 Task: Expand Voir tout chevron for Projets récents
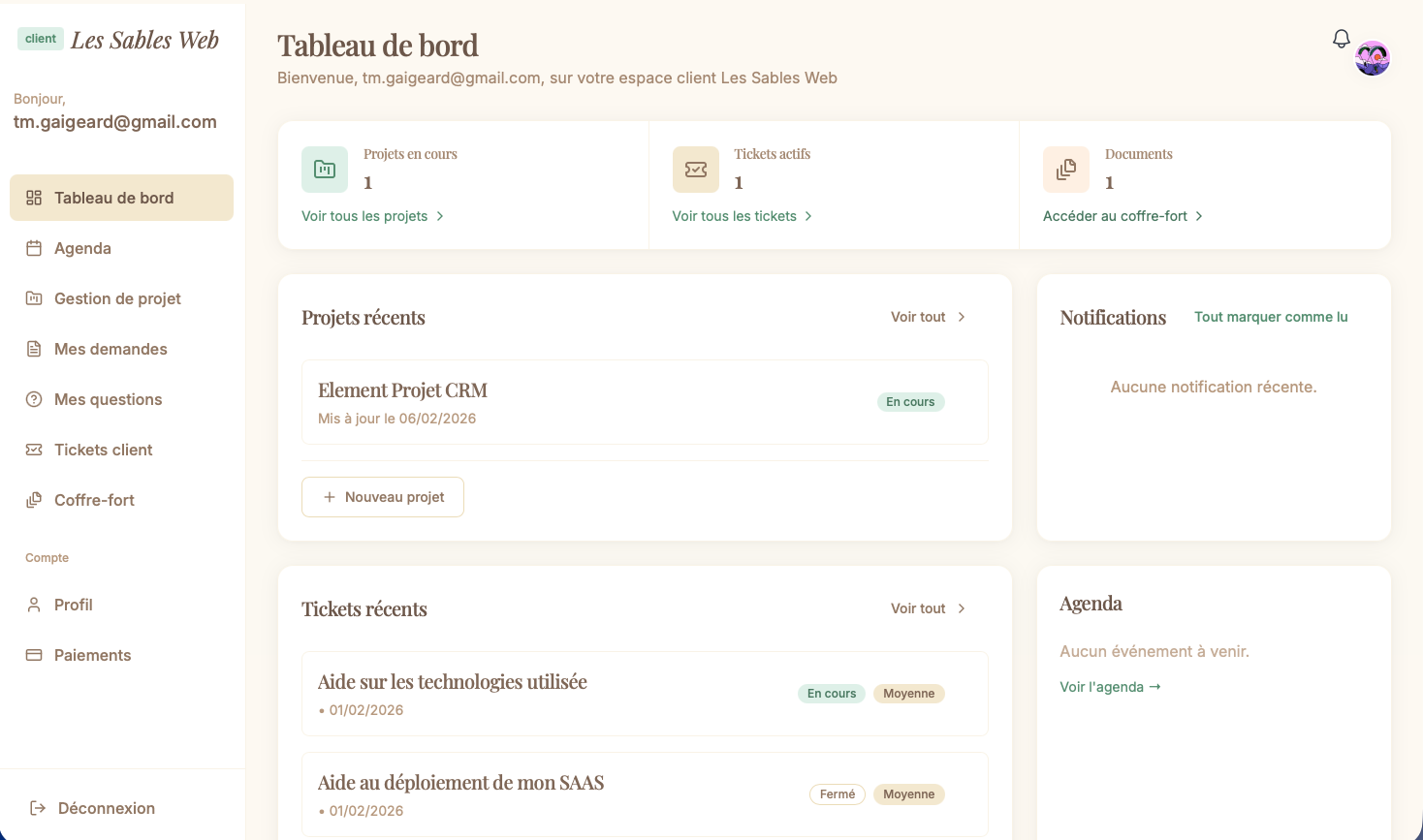pyautogui.click(x=962, y=317)
